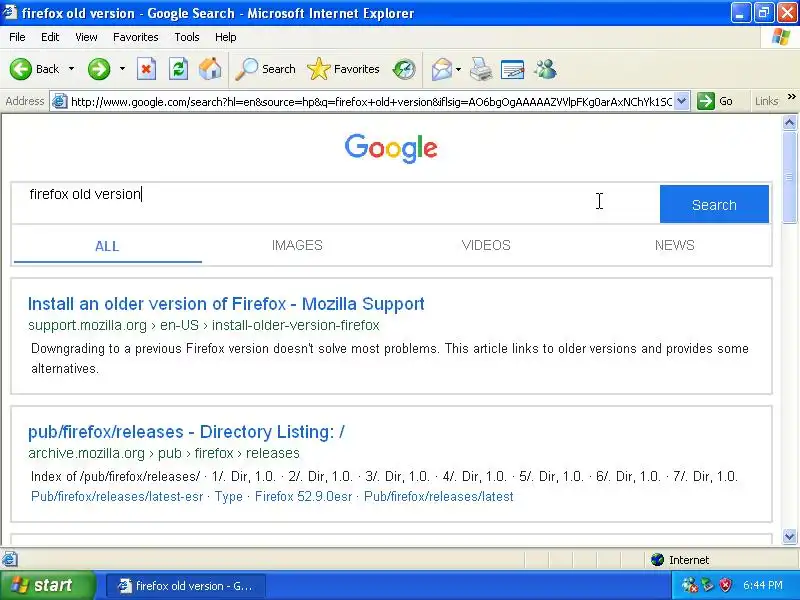Screen dimensions: 800x600
Task: Click the Windows flag logo throbber
Action: click(x=781, y=37)
